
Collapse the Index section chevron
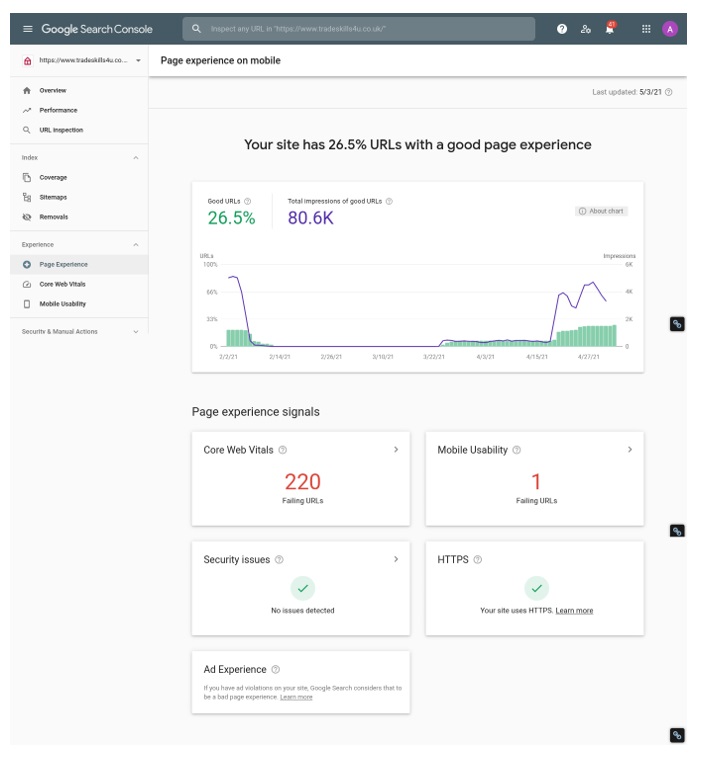[136, 158]
